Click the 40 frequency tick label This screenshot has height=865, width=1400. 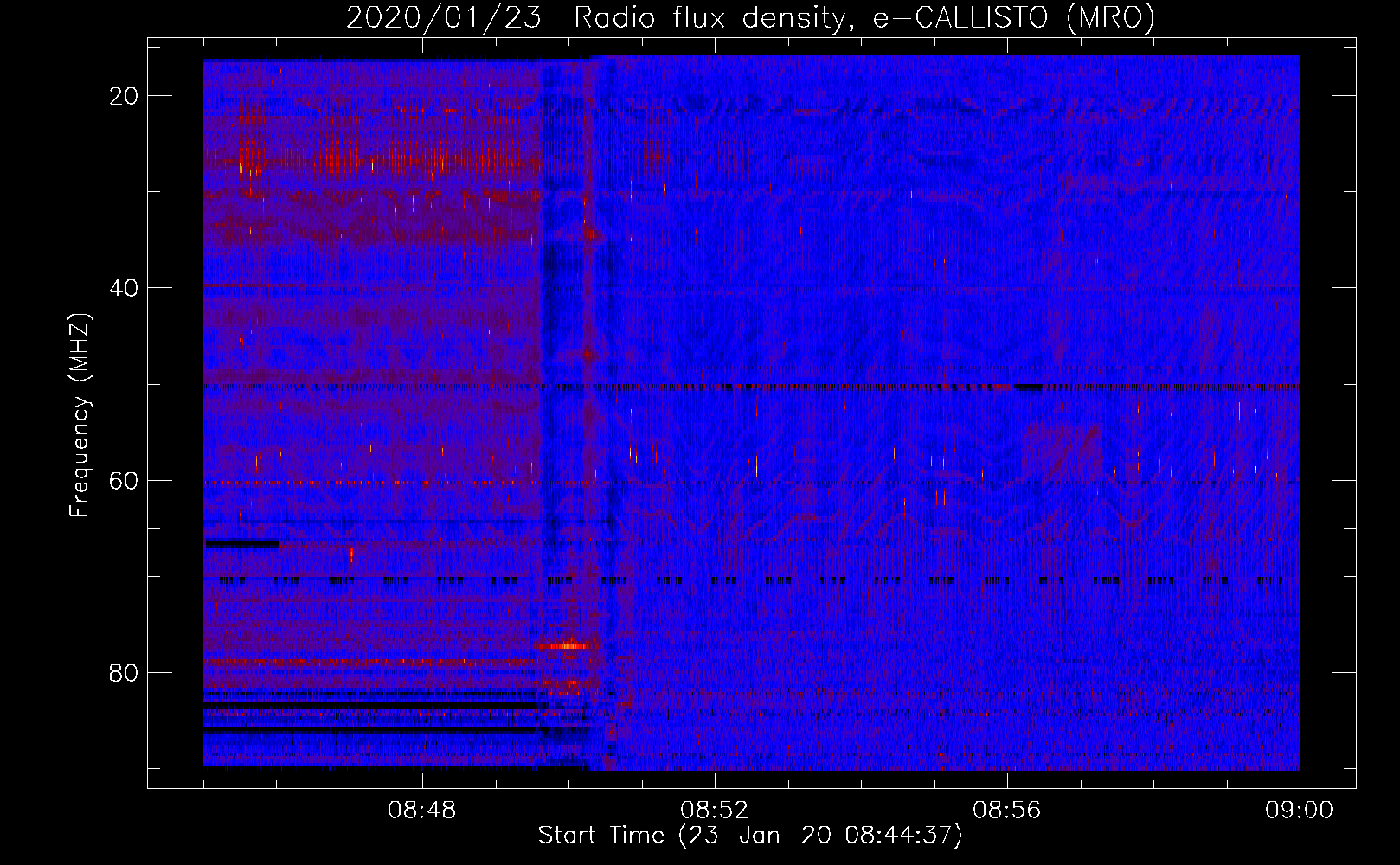[125, 288]
